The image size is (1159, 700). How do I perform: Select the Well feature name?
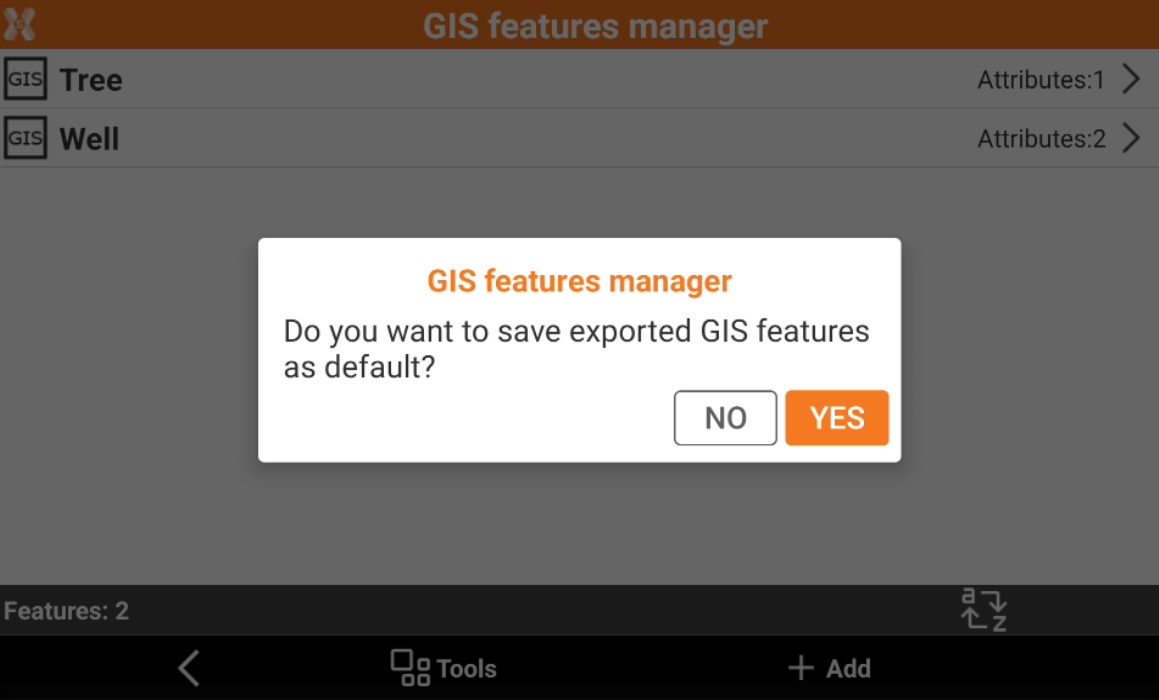(89, 139)
